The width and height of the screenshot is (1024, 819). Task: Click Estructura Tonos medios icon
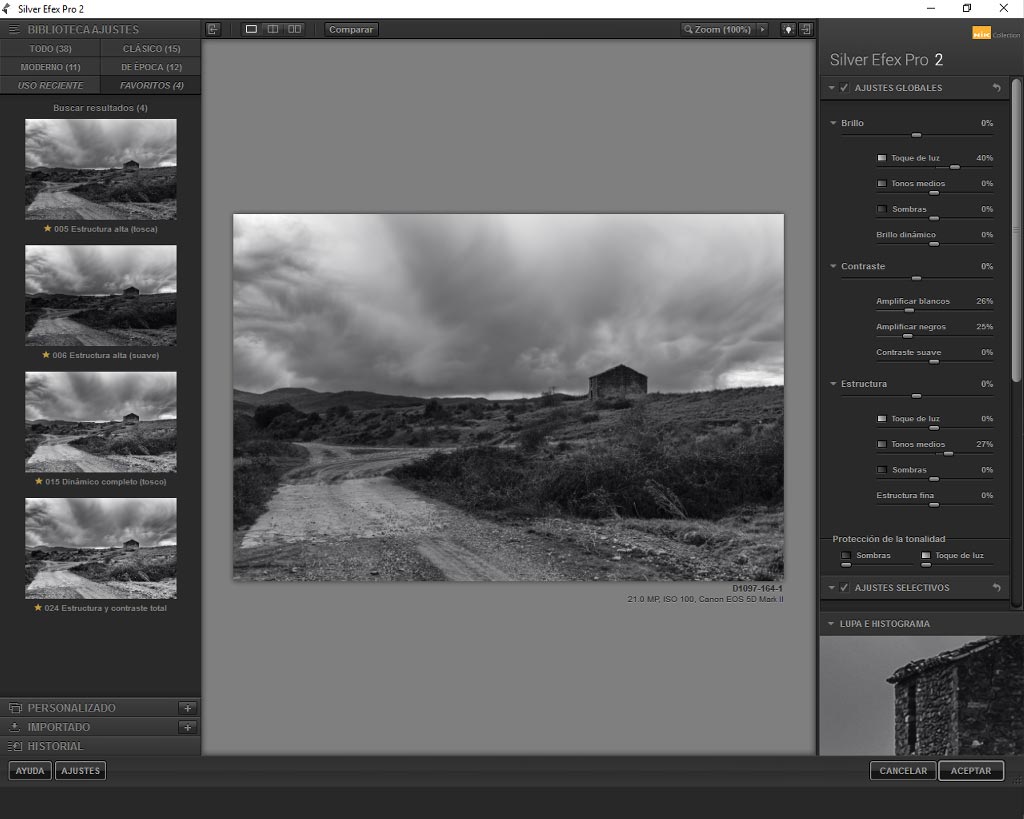[882, 444]
